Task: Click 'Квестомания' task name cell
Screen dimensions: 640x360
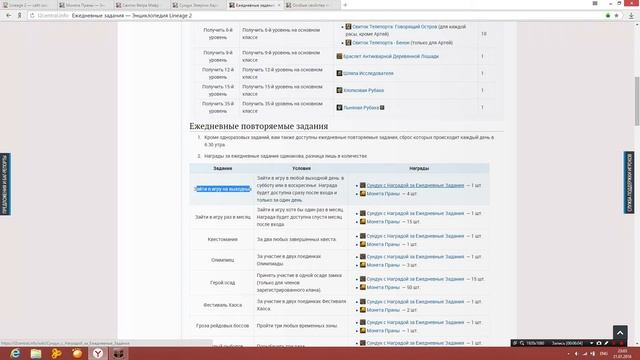Action: [x=222, y=240]
